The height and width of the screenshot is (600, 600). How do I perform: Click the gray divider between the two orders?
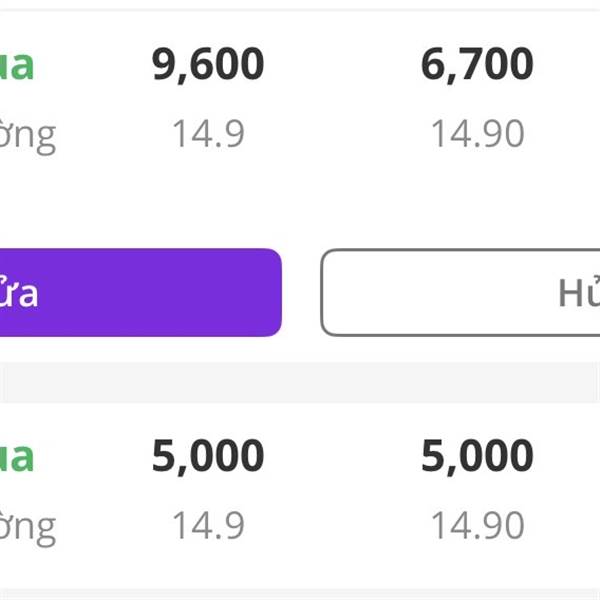pos(300,382)
